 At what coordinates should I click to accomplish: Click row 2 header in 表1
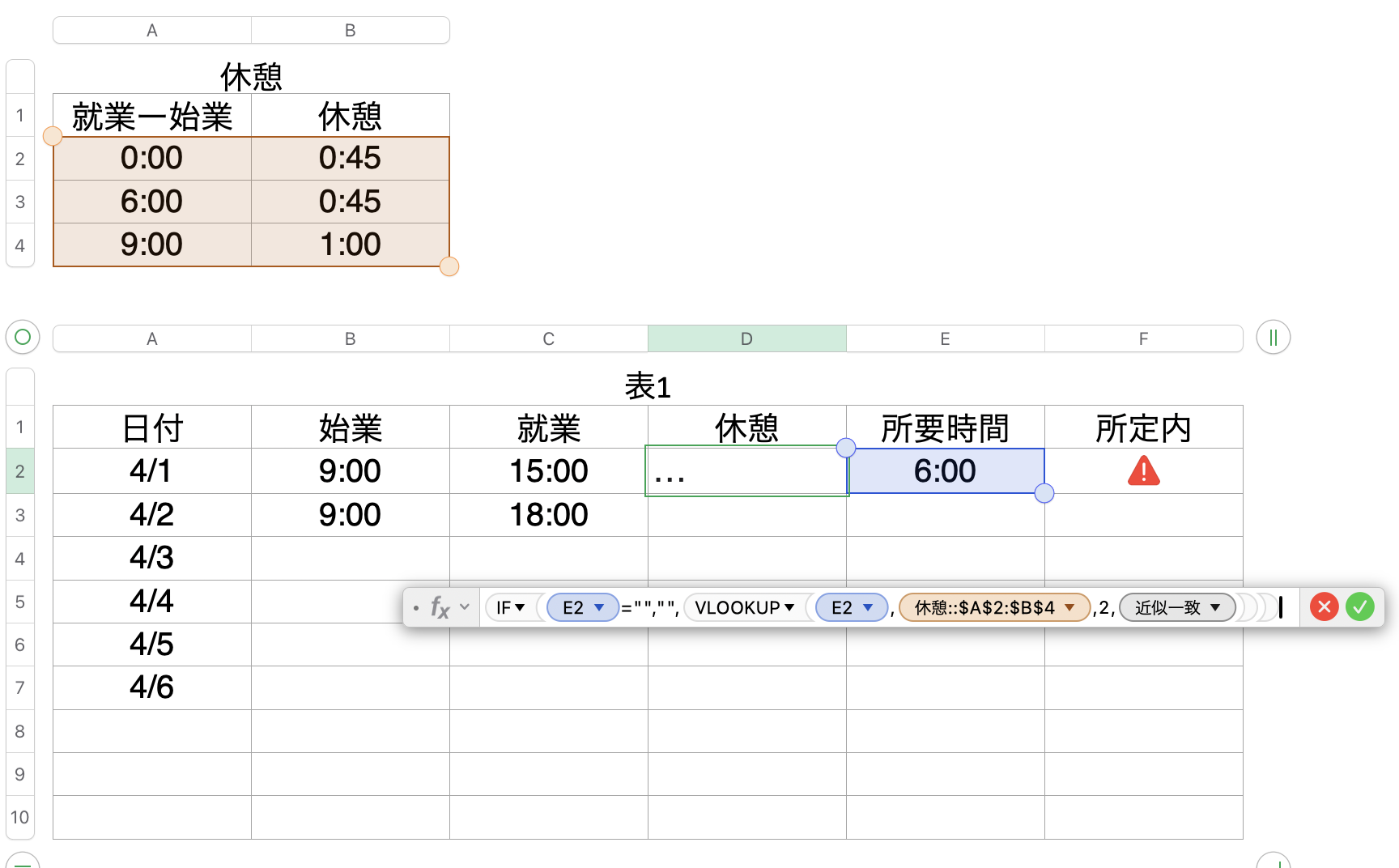(x=20, y=471)
